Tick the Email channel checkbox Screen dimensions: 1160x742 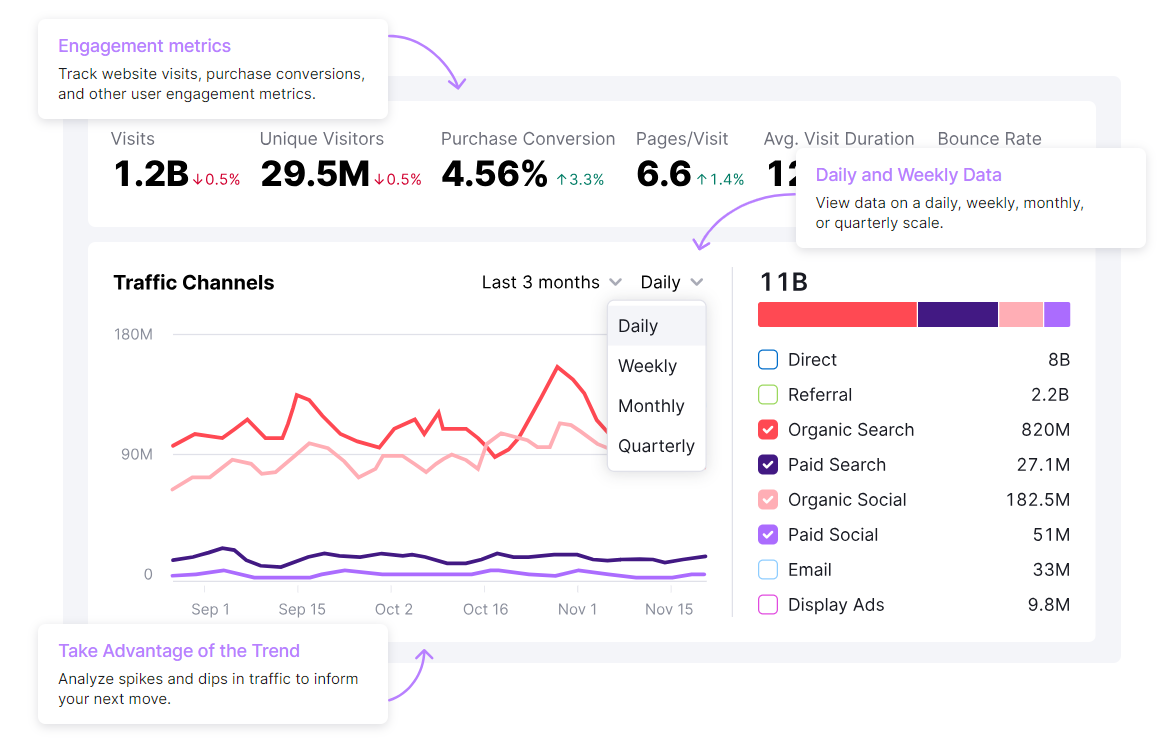(768, 570)
